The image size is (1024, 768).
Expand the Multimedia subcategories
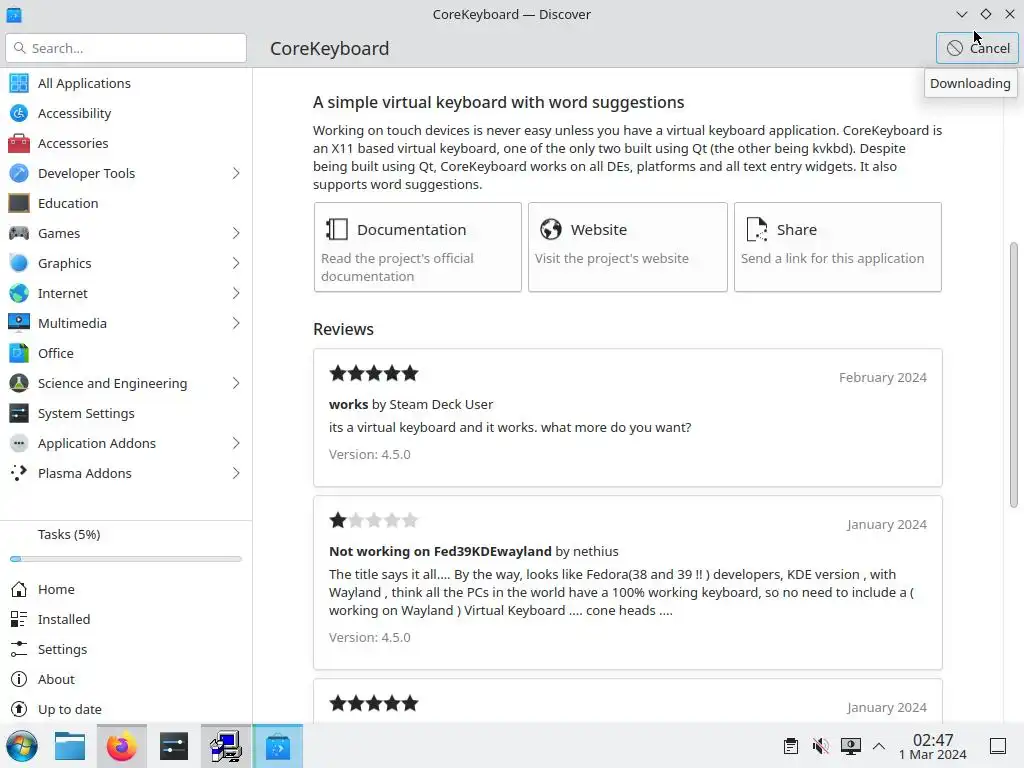coord(236,323)
